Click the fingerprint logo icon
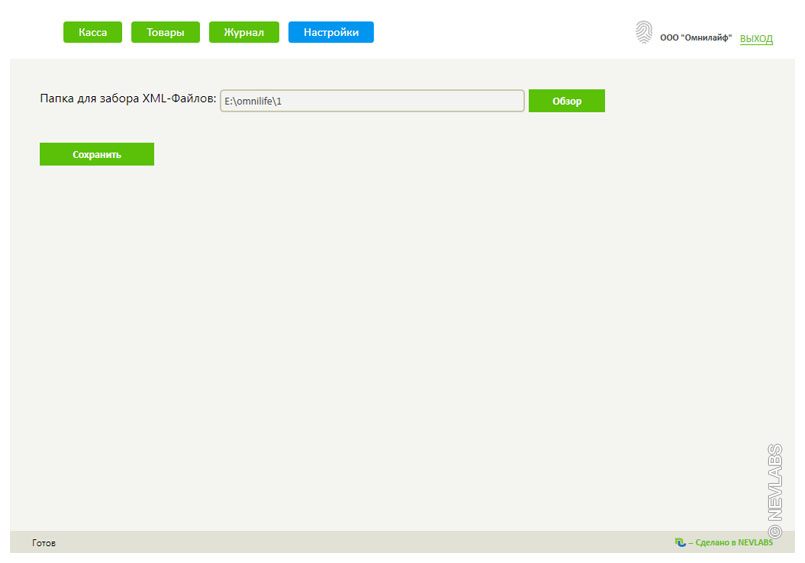This screenshot has width=805, height=563. pos(643,33)
